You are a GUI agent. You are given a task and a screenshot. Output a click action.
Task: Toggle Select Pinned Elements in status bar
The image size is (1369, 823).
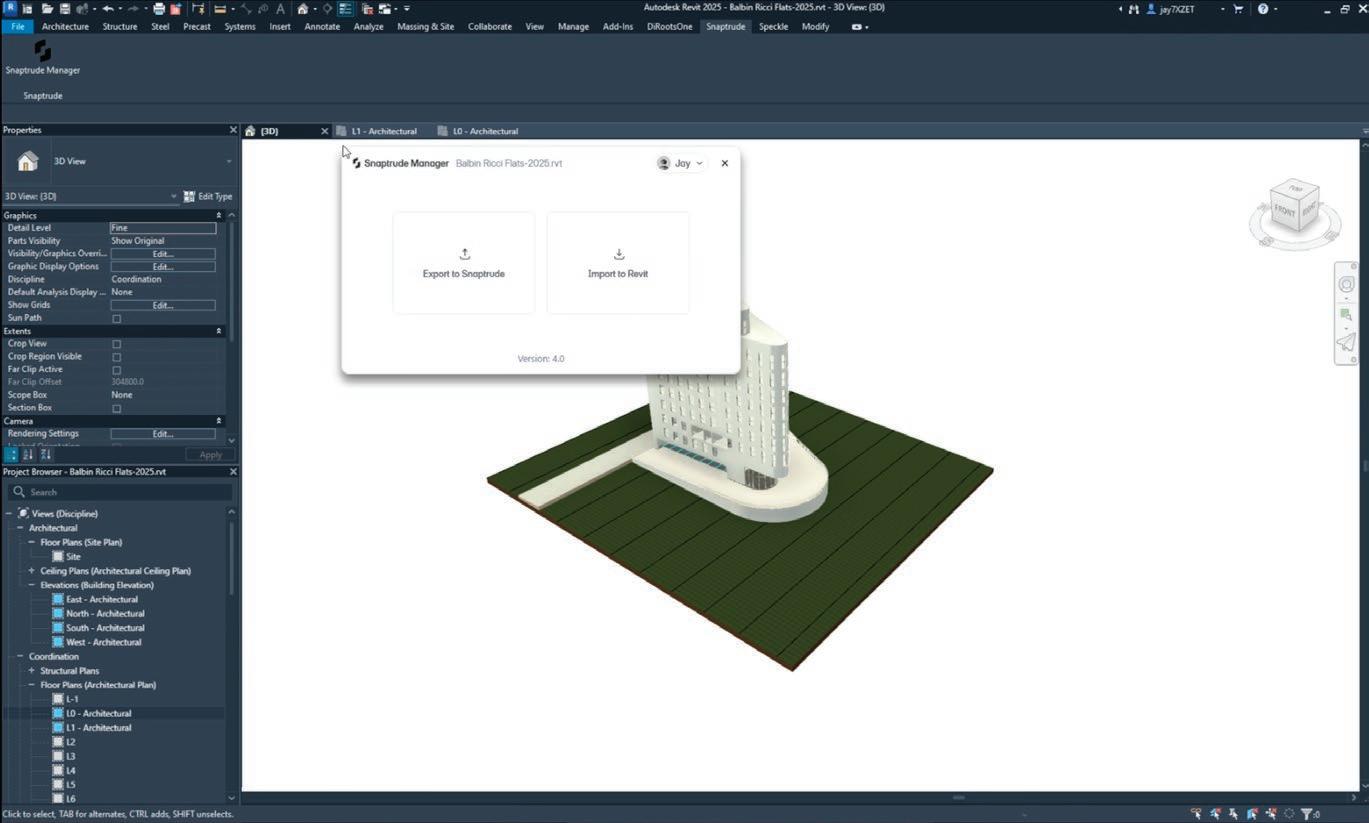[x=1234, y=814]
